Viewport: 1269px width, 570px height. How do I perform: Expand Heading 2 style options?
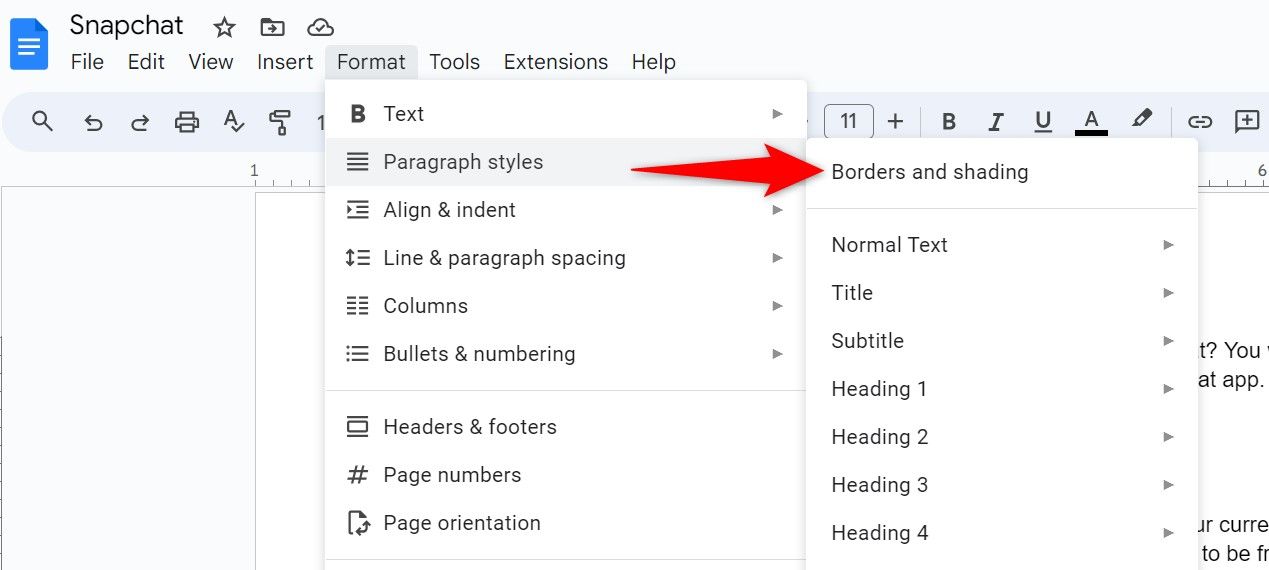point(1002,437)
